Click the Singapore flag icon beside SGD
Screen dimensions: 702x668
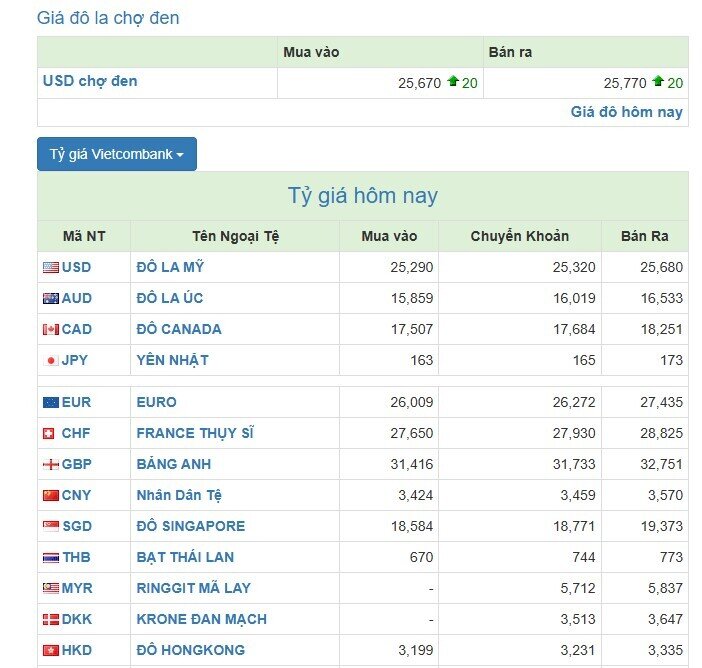pyautogui.click(x=51, y=526)
